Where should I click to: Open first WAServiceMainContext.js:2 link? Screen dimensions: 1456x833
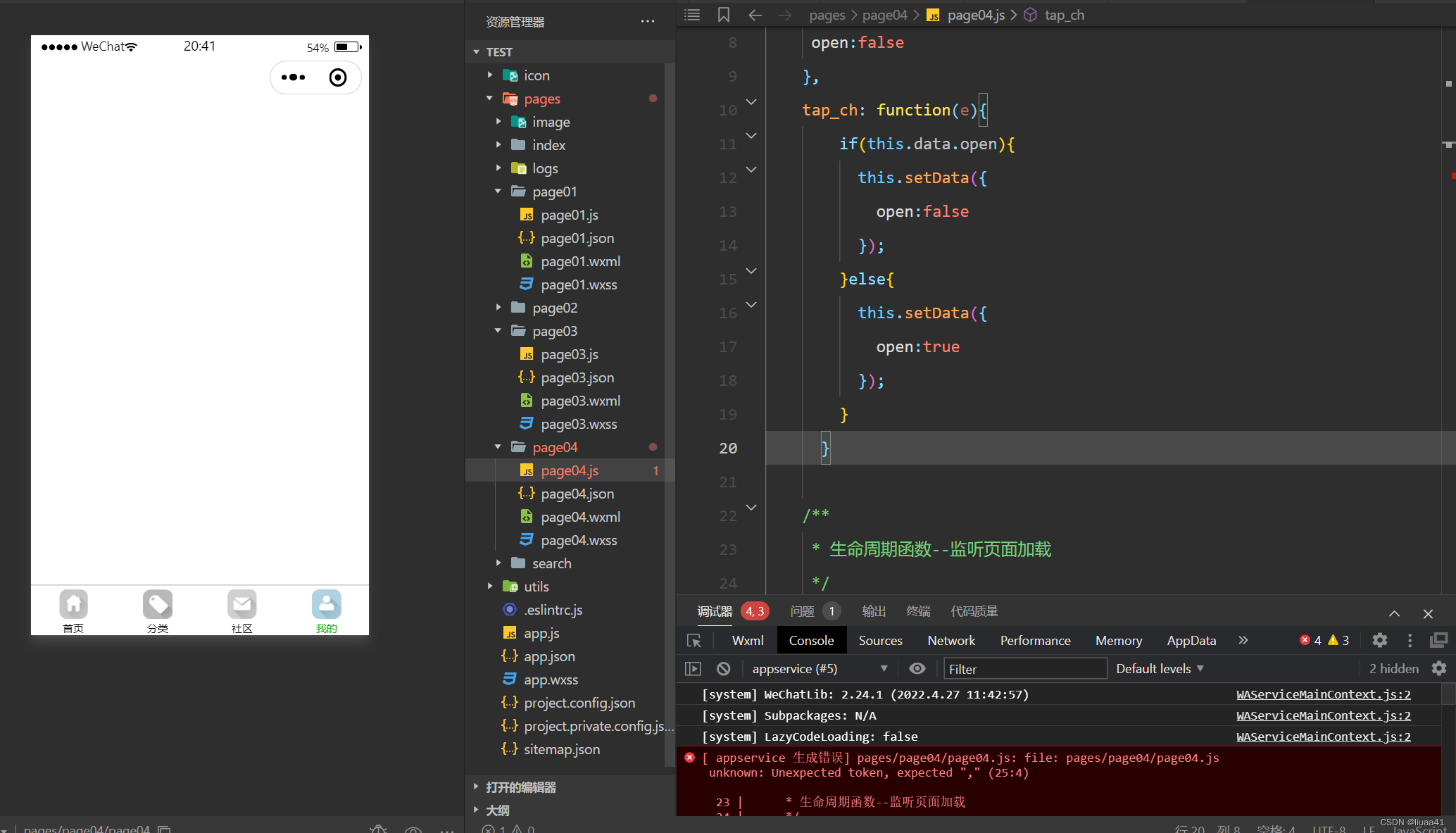(x=1323, y=694)
